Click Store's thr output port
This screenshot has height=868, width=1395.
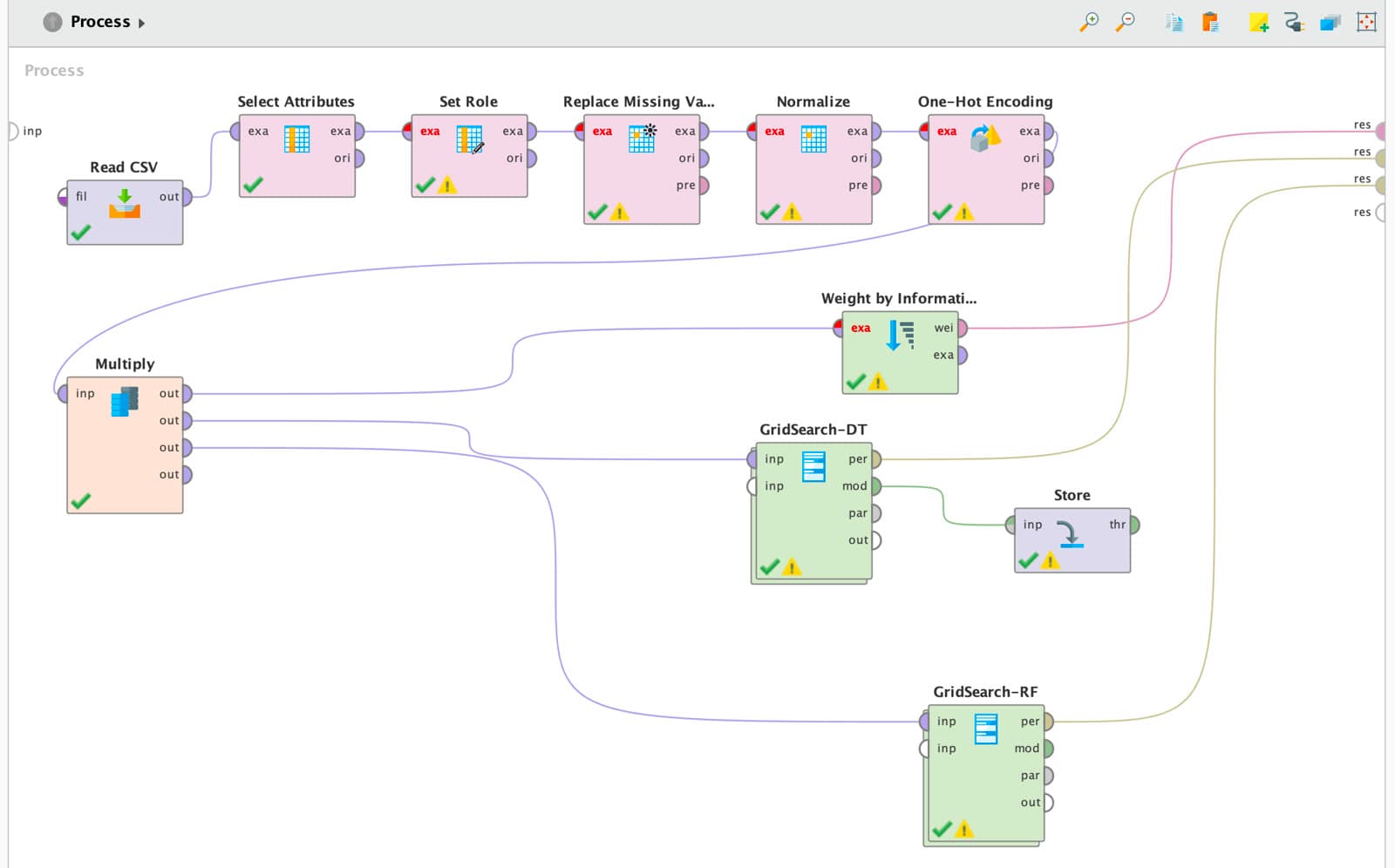(1133, 525)
